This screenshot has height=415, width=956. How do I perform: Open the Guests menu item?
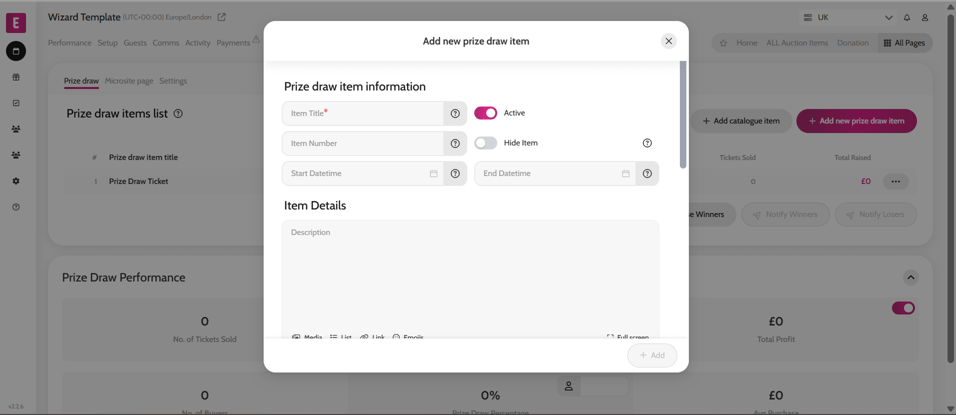coord(135,43)
